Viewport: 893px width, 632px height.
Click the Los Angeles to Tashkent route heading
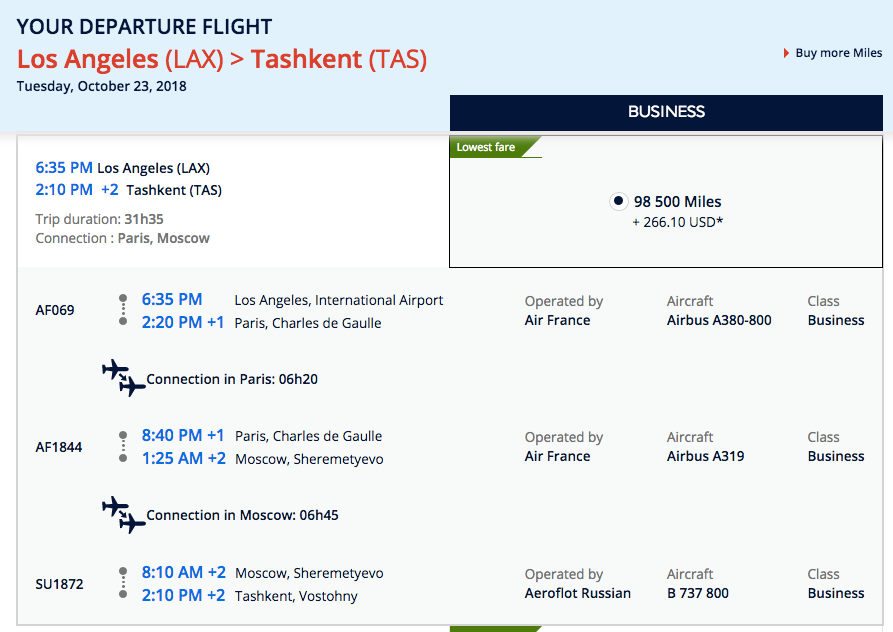(222, 59)
